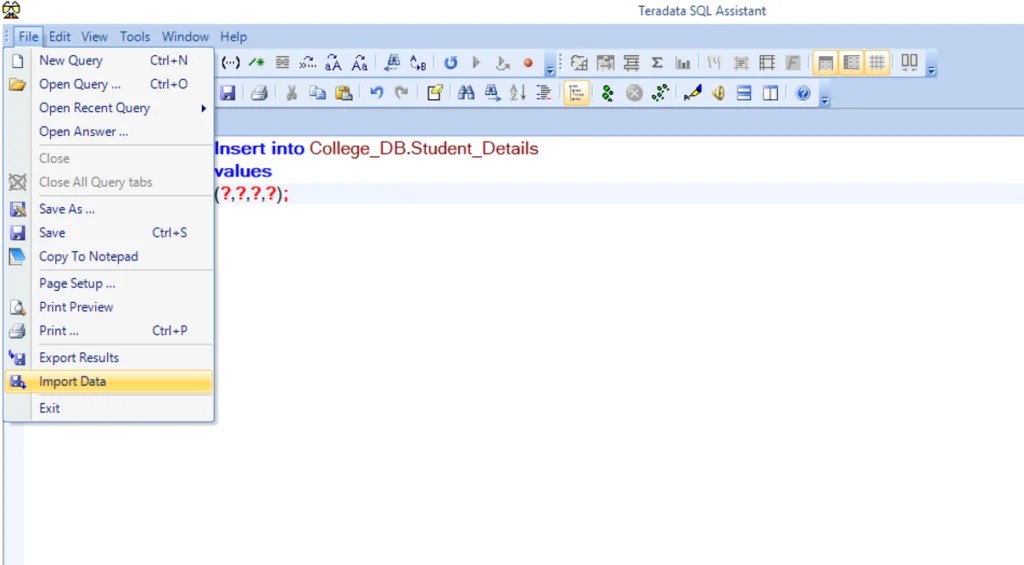Open the Edit menu
The height and width of the screenshot is (565, 1024).
point(59,37)
